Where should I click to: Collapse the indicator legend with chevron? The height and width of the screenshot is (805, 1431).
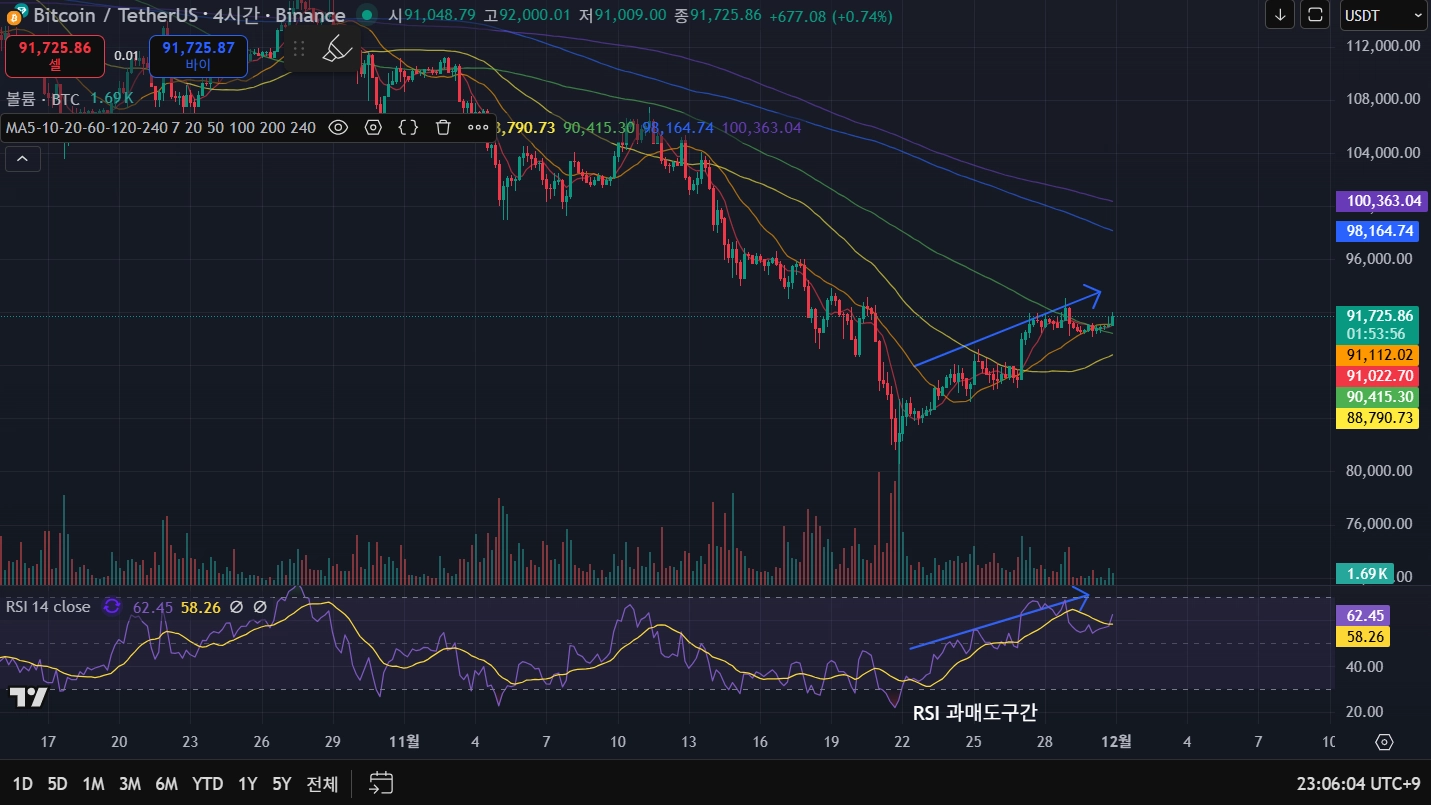[x=22, y=158]
